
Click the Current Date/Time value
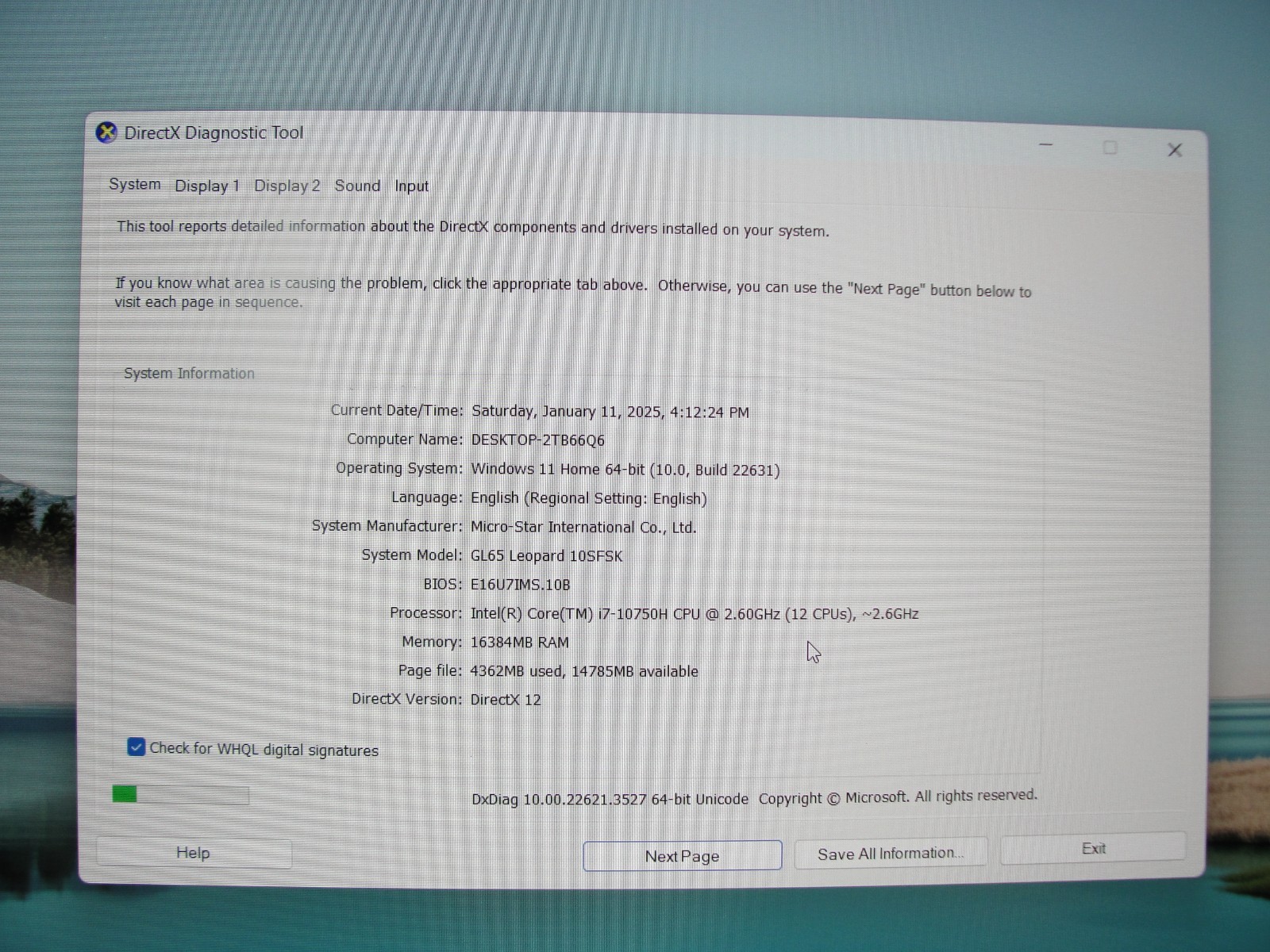point(610,412)
